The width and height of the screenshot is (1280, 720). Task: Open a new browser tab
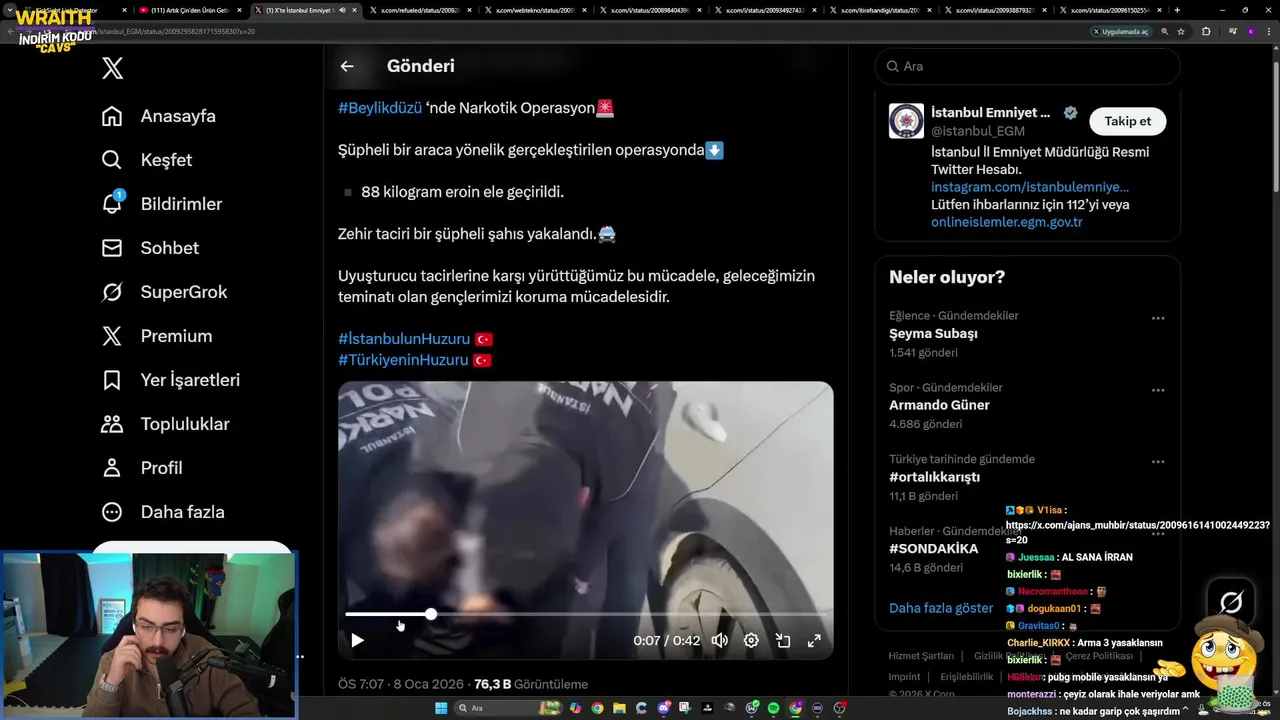[x=1177, y=10]
